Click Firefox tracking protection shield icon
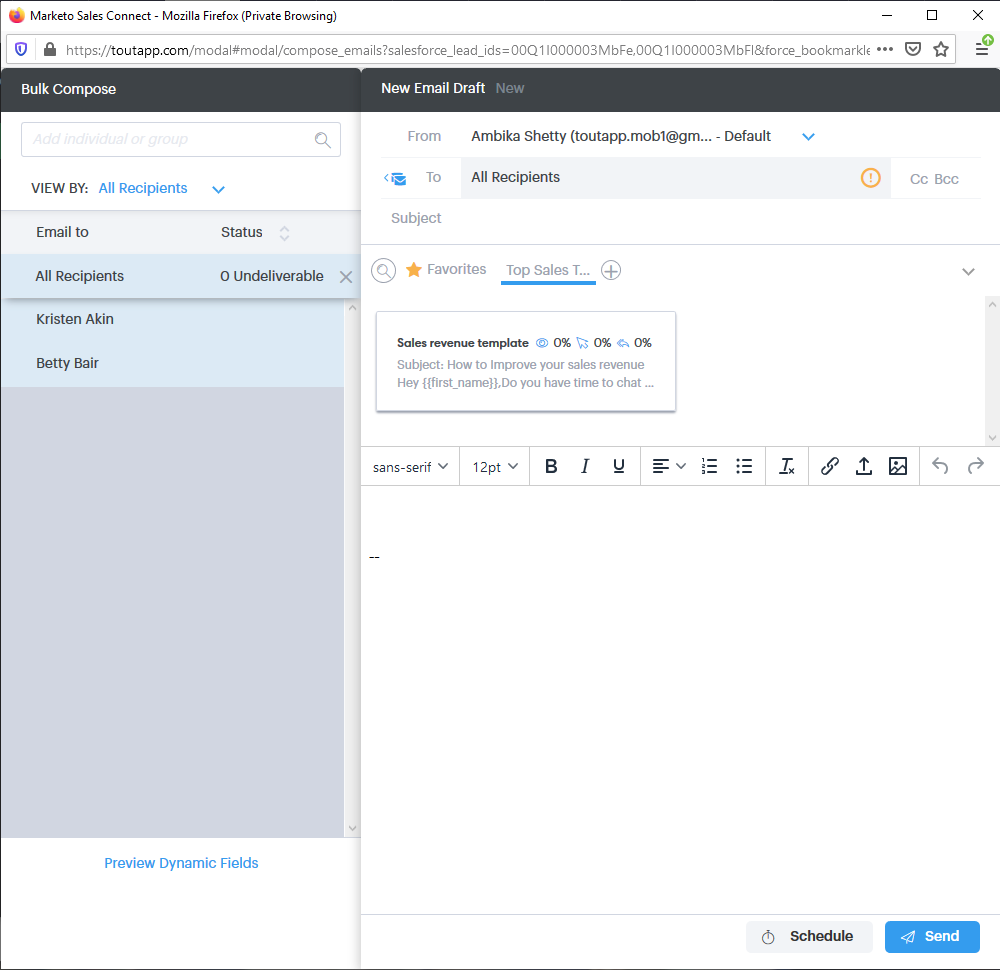The height and width of the screenshot is (970, 1000). [21, 49]
